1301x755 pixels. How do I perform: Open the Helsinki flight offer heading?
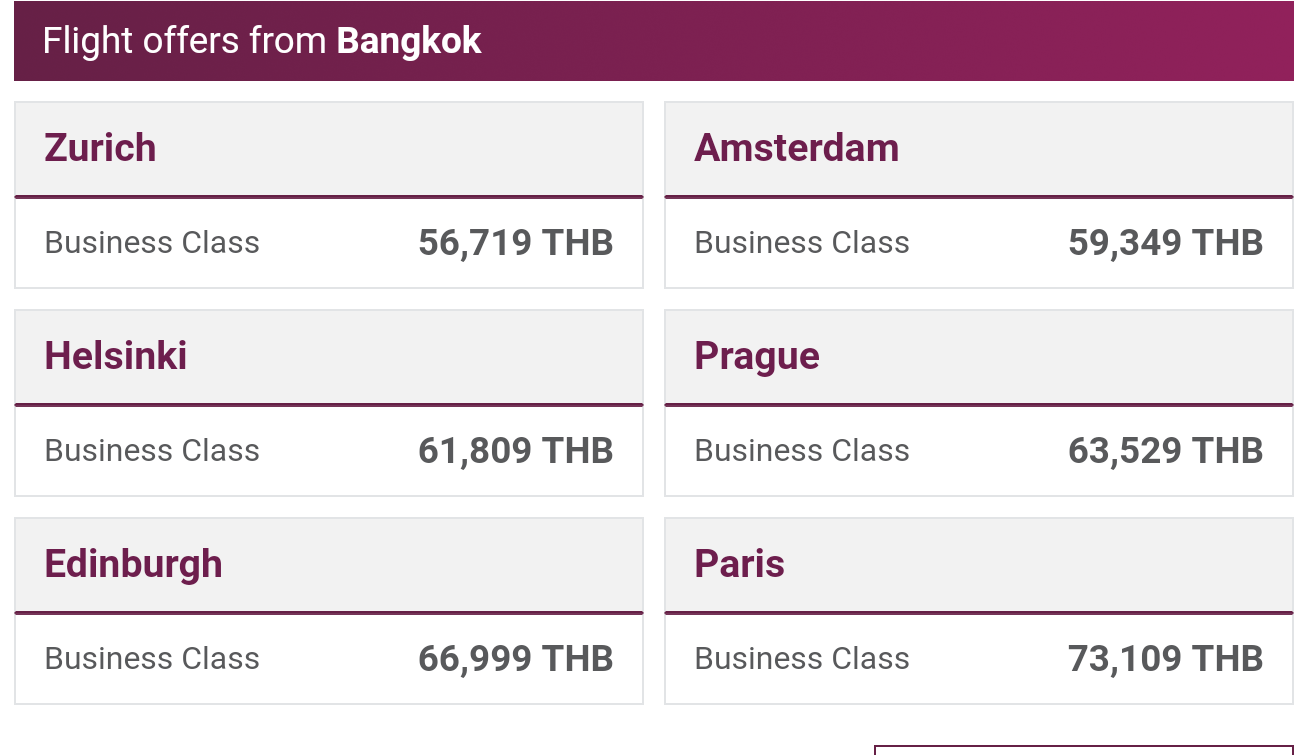[115, 356]
